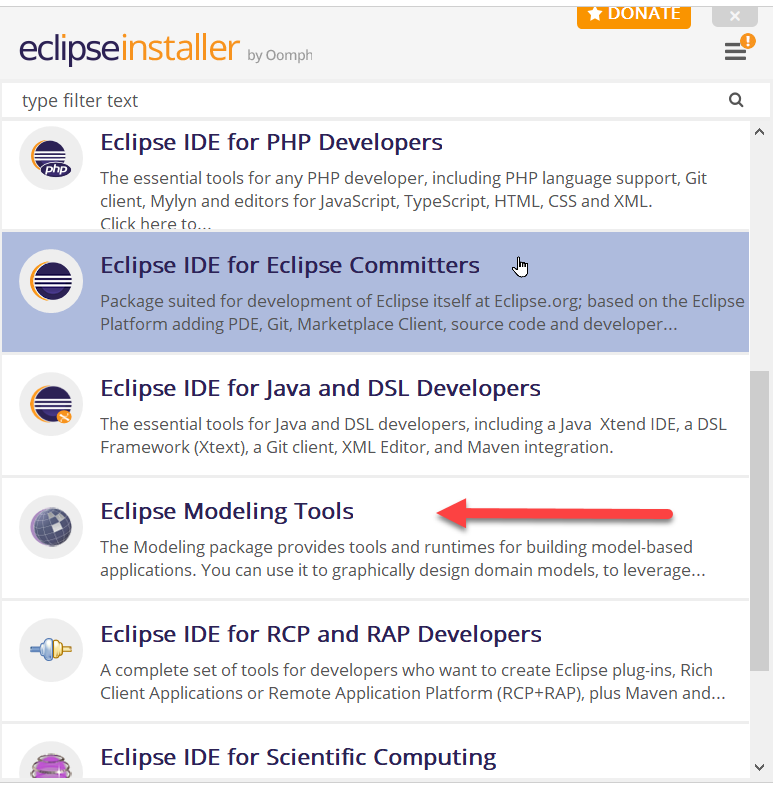Click 'The Modeling package provides tools' description

(403, 559)
